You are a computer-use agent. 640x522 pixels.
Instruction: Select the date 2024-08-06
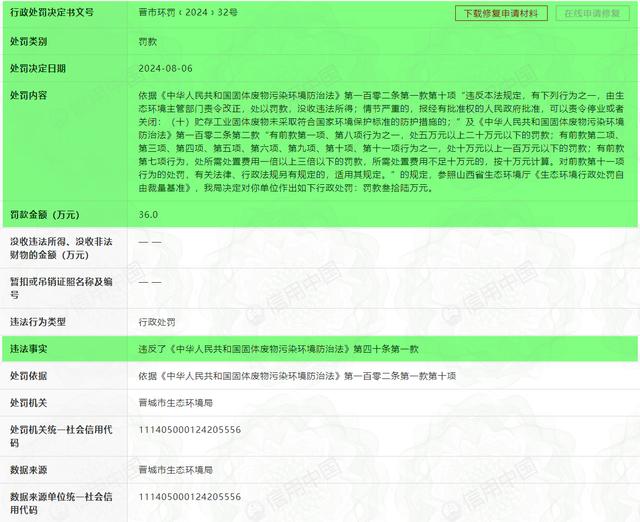click(x=165, y=68)
